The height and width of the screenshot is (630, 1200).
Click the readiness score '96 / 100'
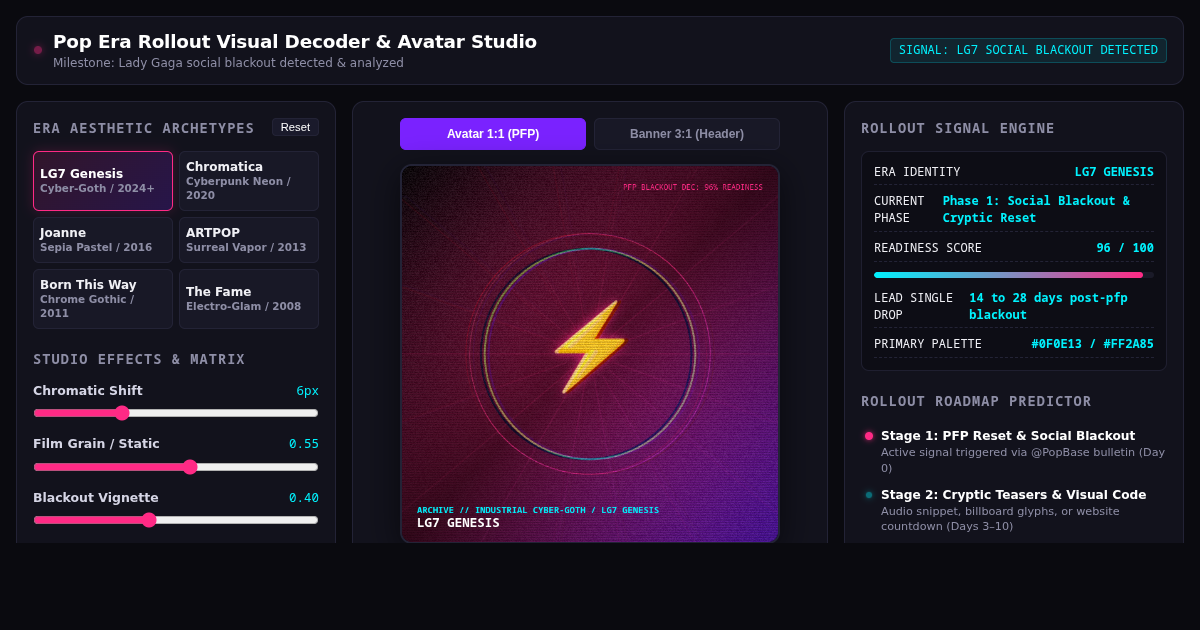(1125, 248)
